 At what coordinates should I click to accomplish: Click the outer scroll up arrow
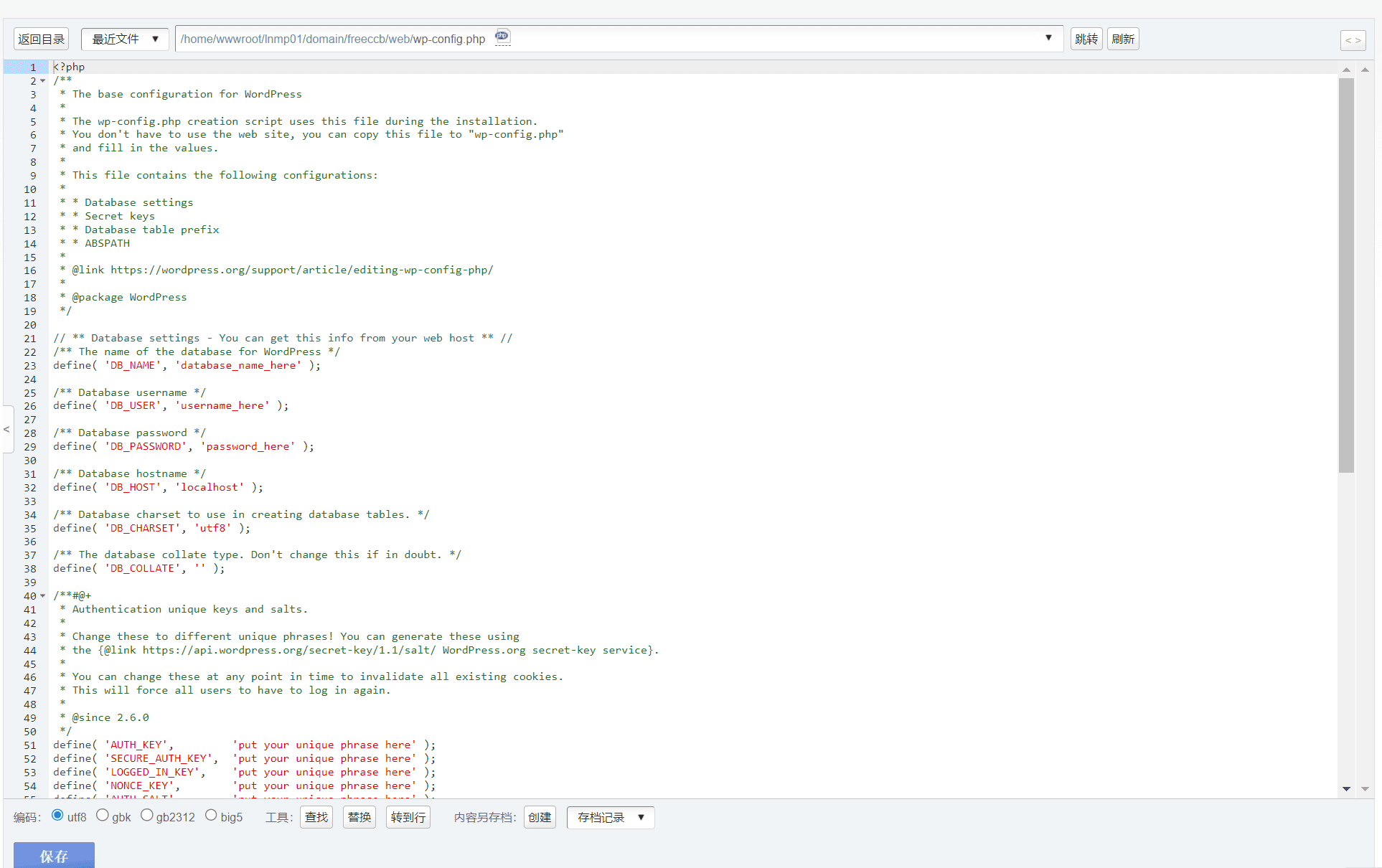tap(1365, 70)
